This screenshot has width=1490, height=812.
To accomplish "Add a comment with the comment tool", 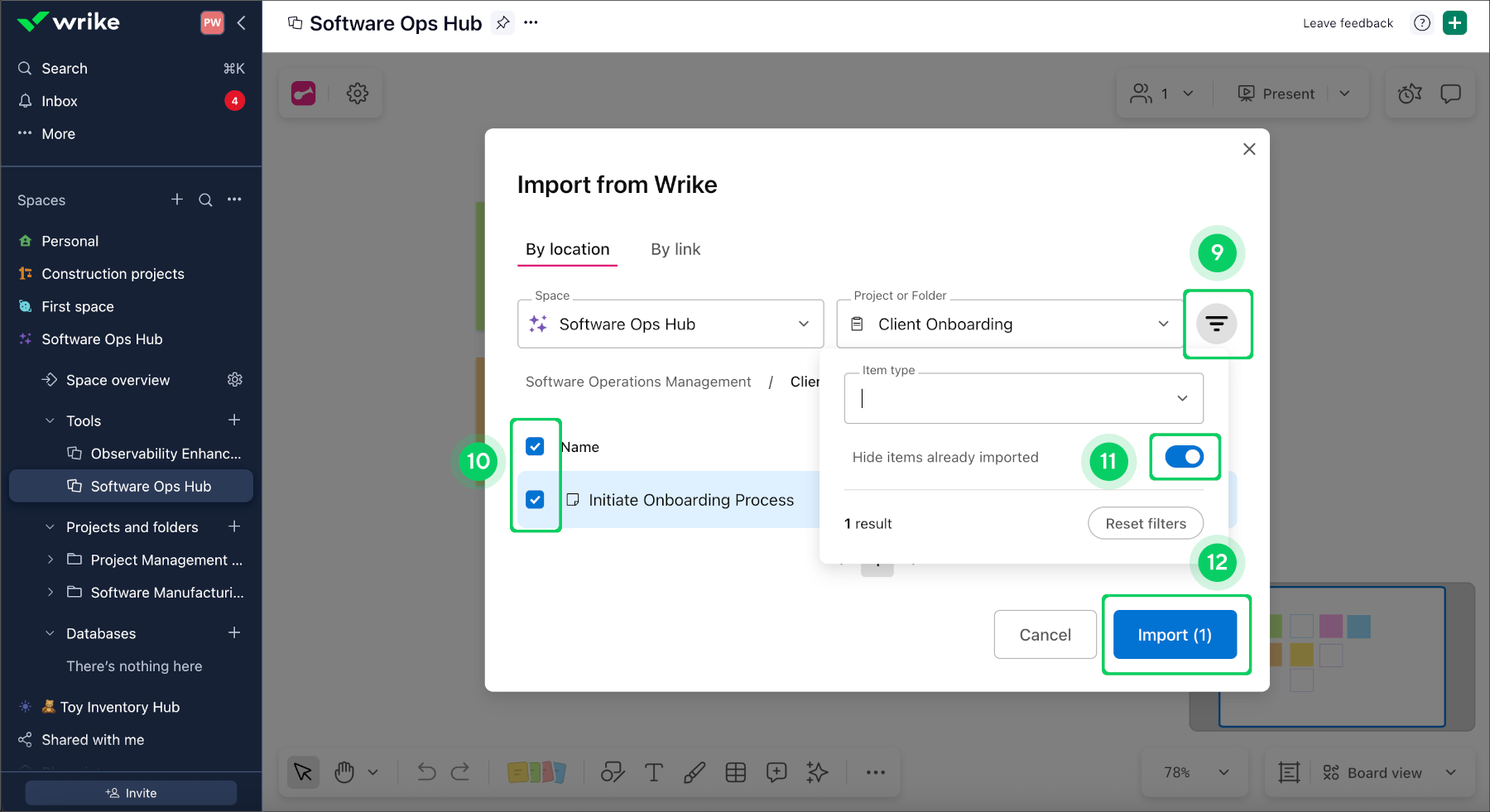I will pyautogui.click(x=776, y=772).
